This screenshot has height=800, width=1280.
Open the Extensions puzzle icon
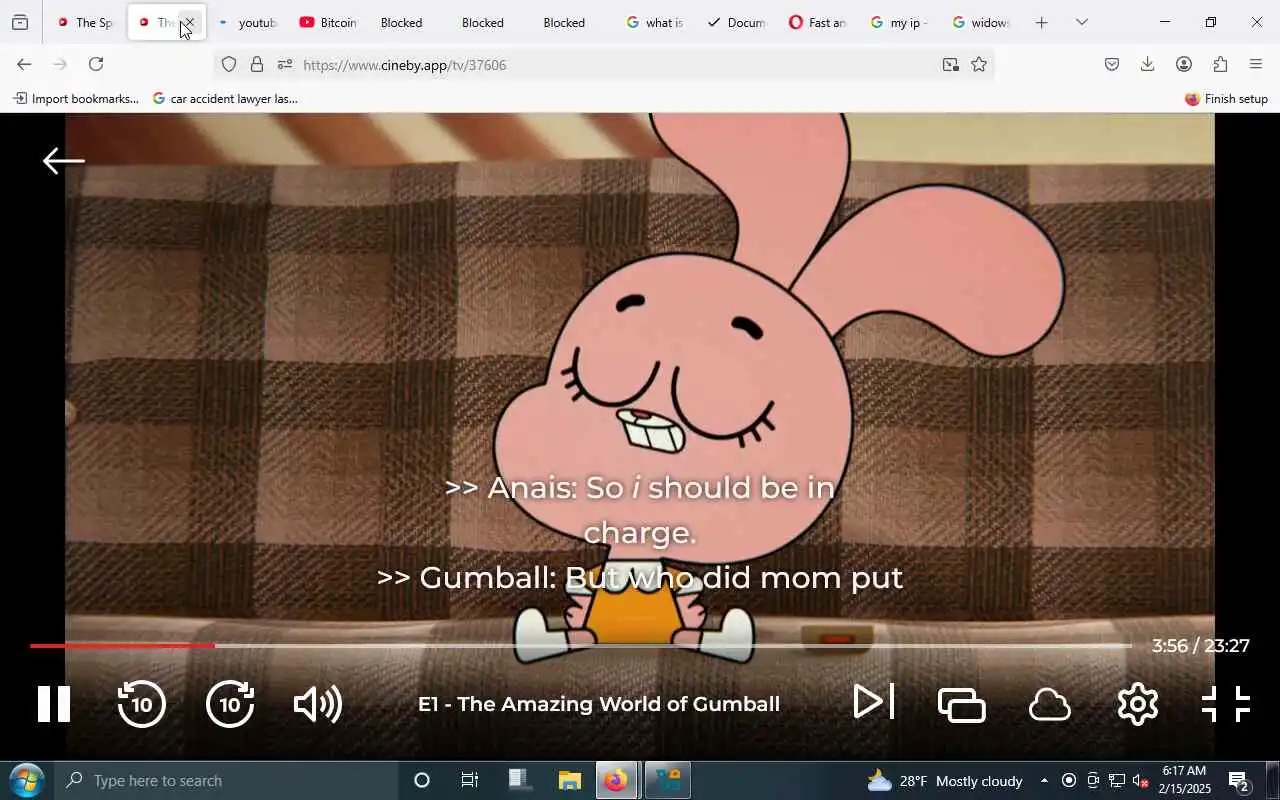[1220, 64]
